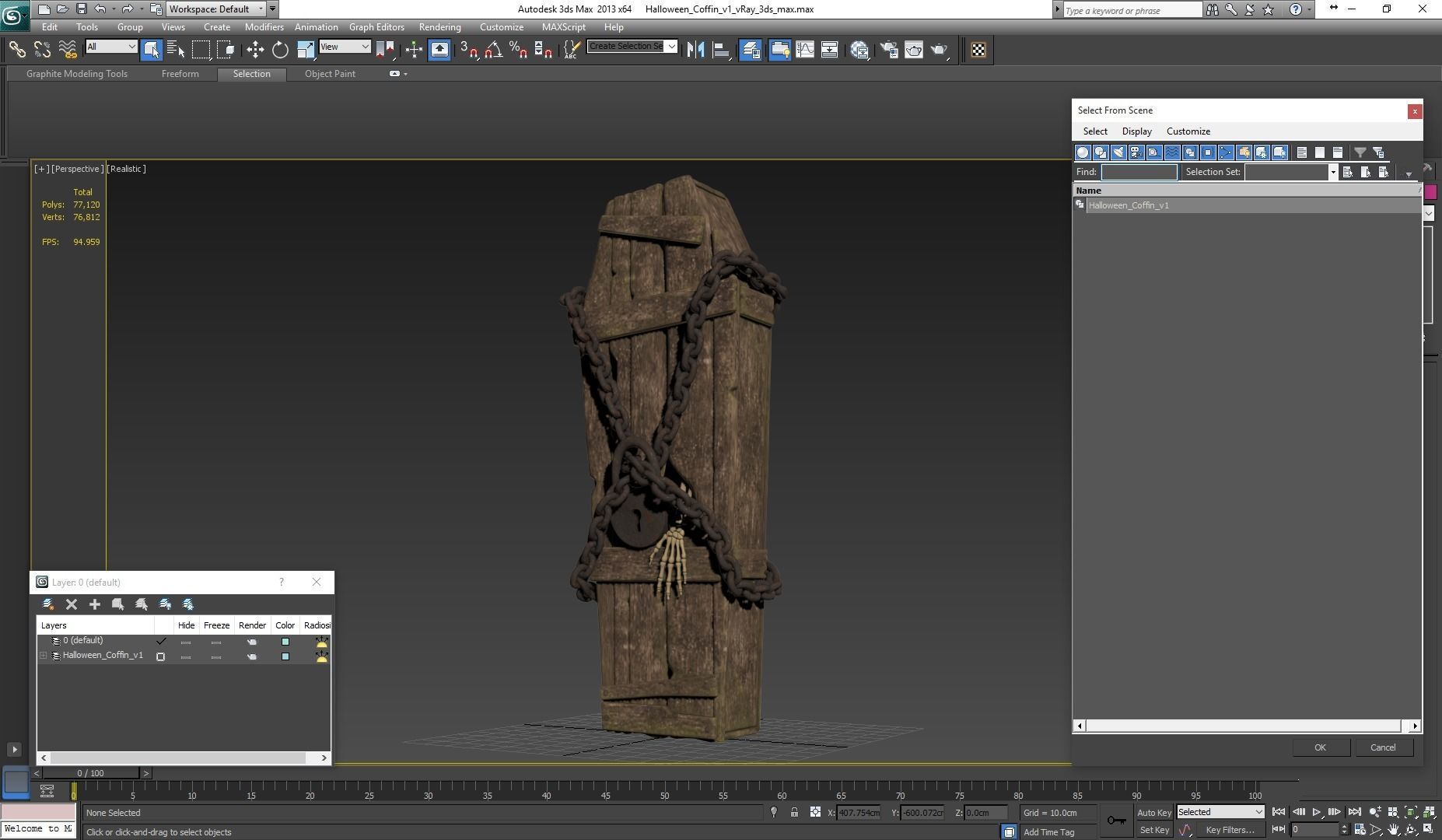
Task: Click Add Time Tag
Action: tap(1048, 832)
